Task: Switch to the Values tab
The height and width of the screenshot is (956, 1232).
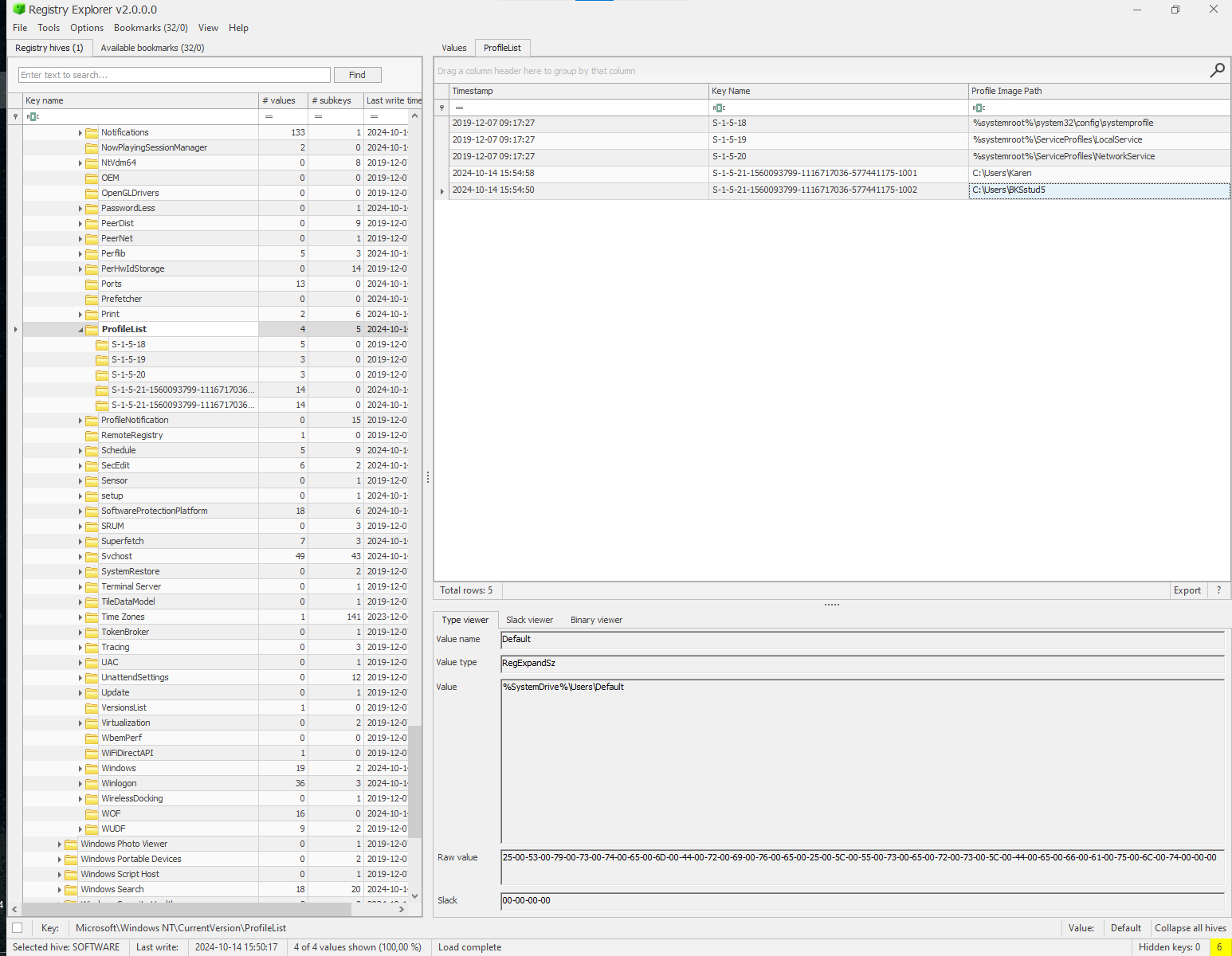Action: [454, 48]
